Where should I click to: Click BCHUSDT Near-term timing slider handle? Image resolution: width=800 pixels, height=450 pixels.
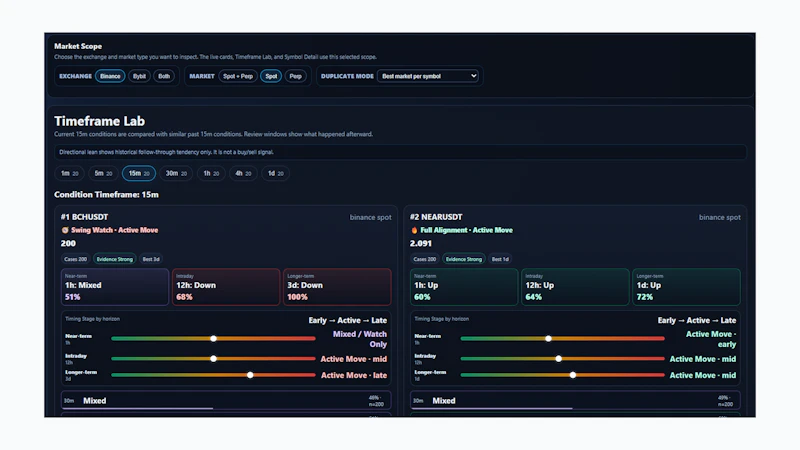(x=214, y=338)
